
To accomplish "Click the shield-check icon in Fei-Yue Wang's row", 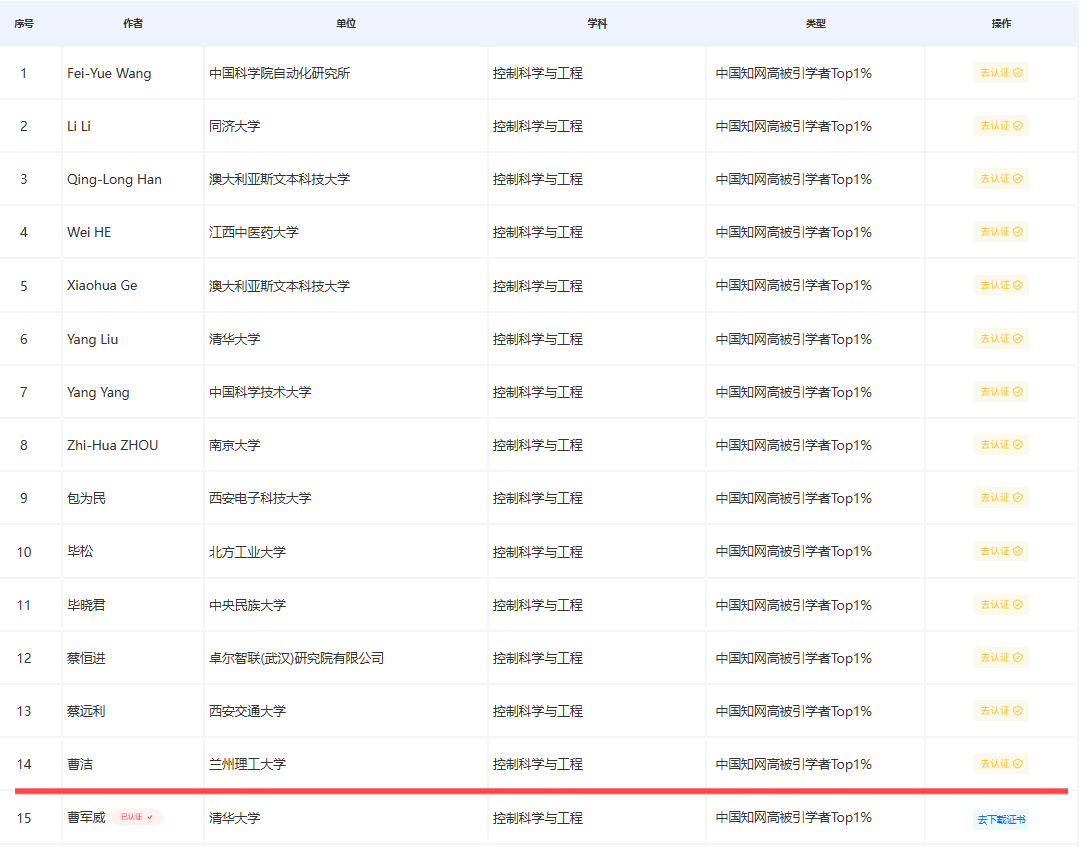I will coord(1018,73).
